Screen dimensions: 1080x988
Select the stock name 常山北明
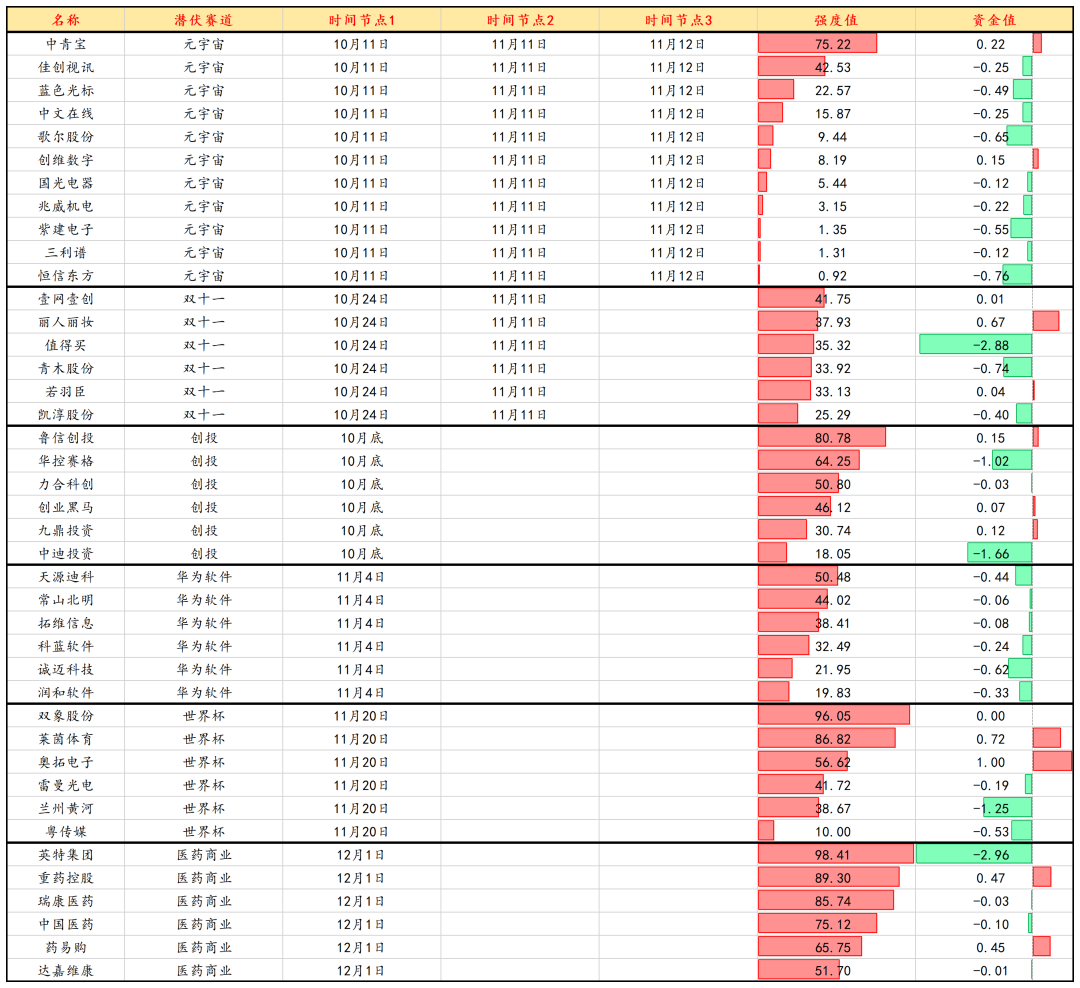coord(65,600)
